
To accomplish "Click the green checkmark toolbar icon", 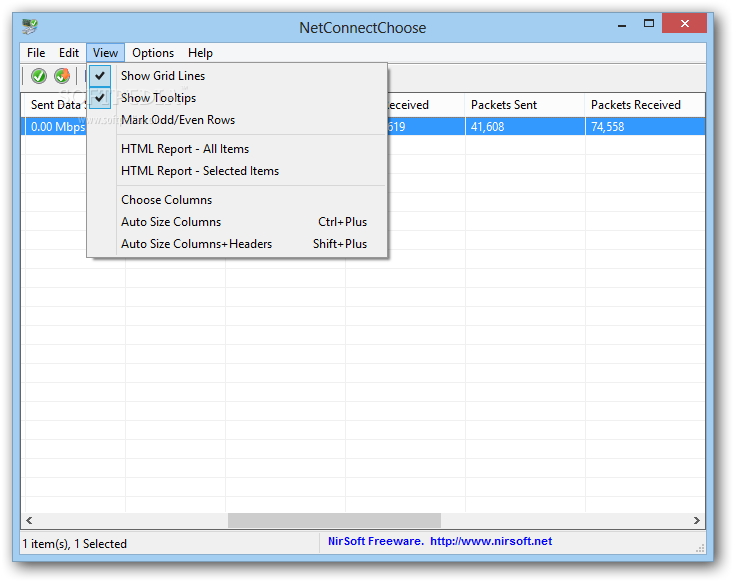I will point(39,75).
